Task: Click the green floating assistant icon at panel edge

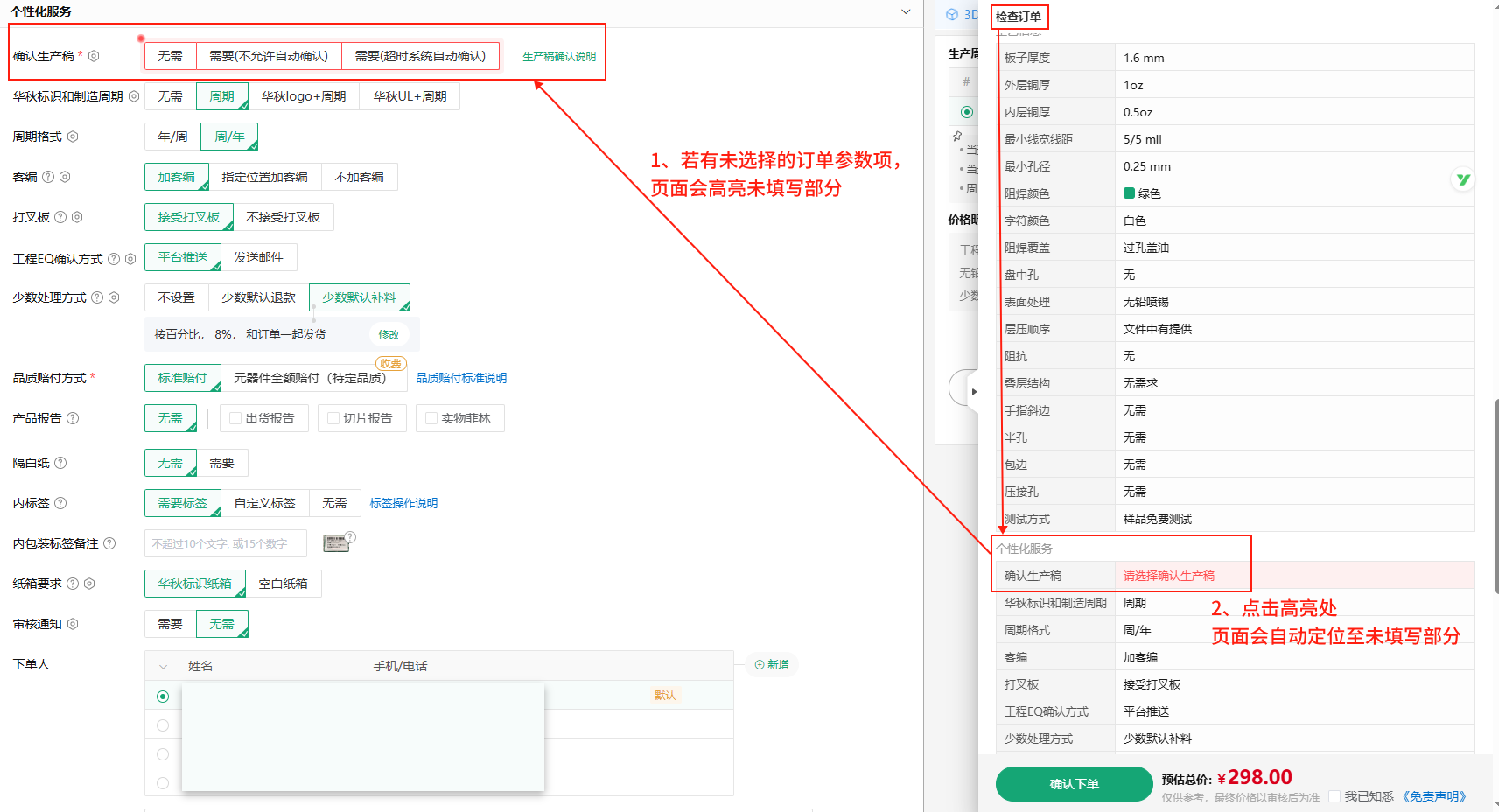Action: 1463,179
